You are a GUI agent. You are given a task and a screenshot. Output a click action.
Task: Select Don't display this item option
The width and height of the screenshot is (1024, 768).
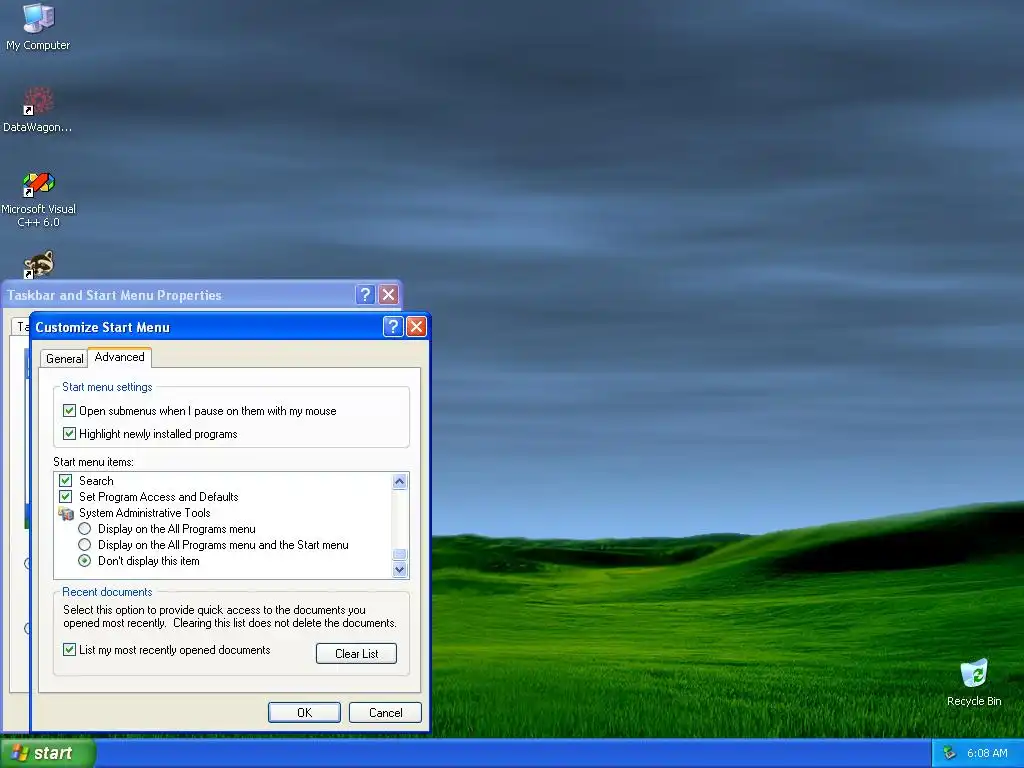pos(84,561)
